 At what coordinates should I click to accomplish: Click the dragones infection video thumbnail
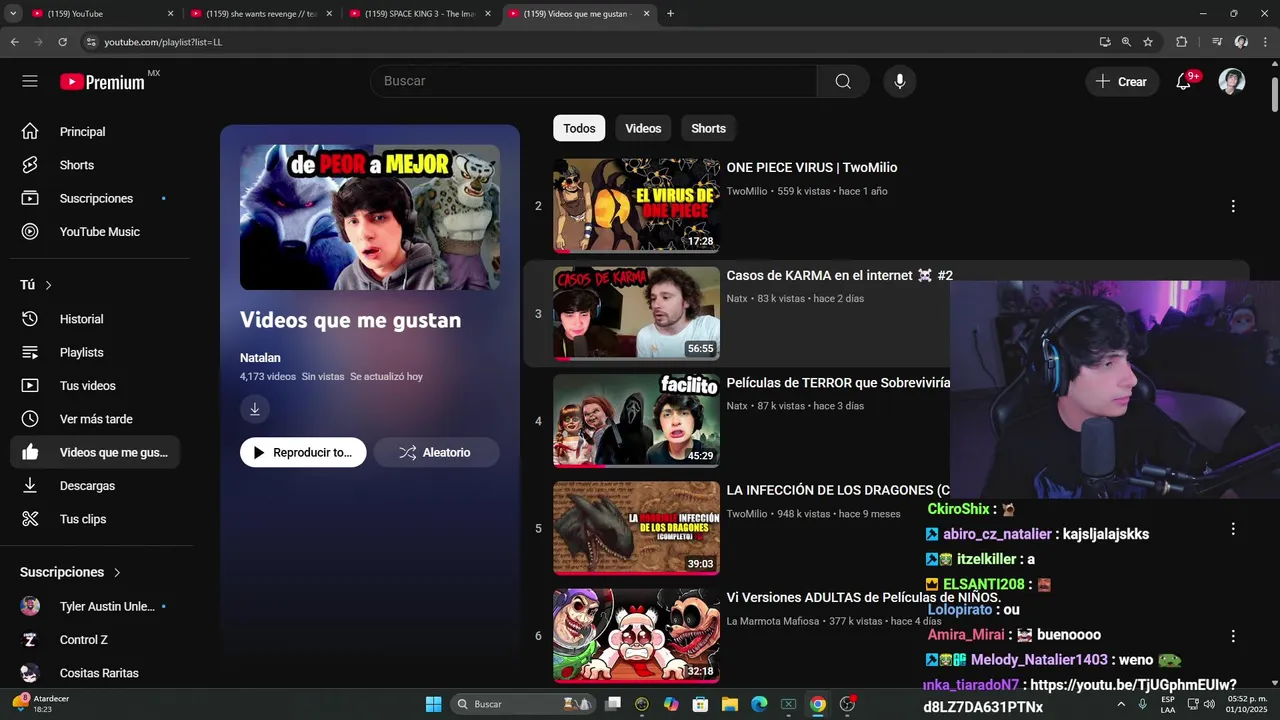(636, 528)
